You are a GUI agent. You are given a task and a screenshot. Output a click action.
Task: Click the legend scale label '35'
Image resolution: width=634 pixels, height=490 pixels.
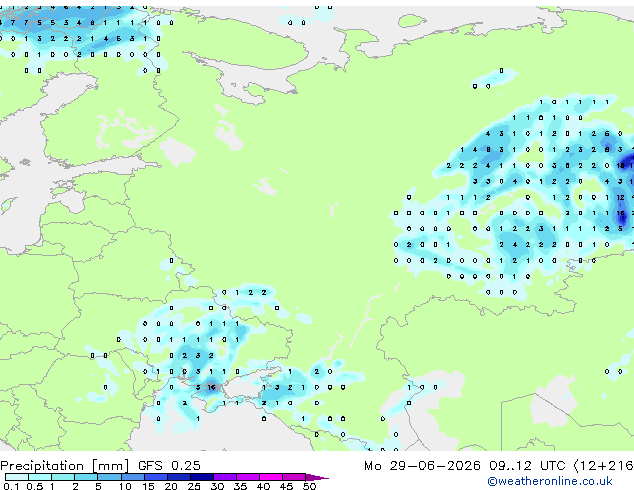[x=241, y=486]
